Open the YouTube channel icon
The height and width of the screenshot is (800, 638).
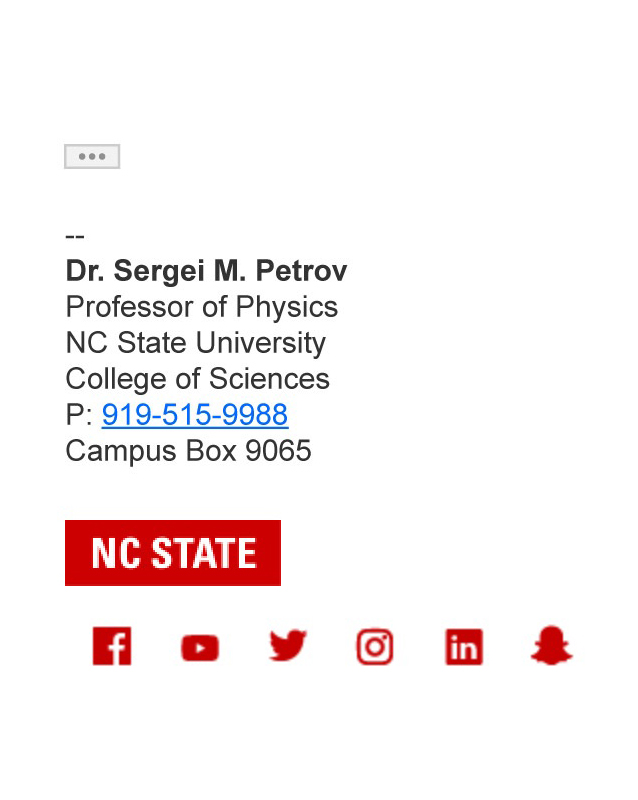click(x=199, y=647)
